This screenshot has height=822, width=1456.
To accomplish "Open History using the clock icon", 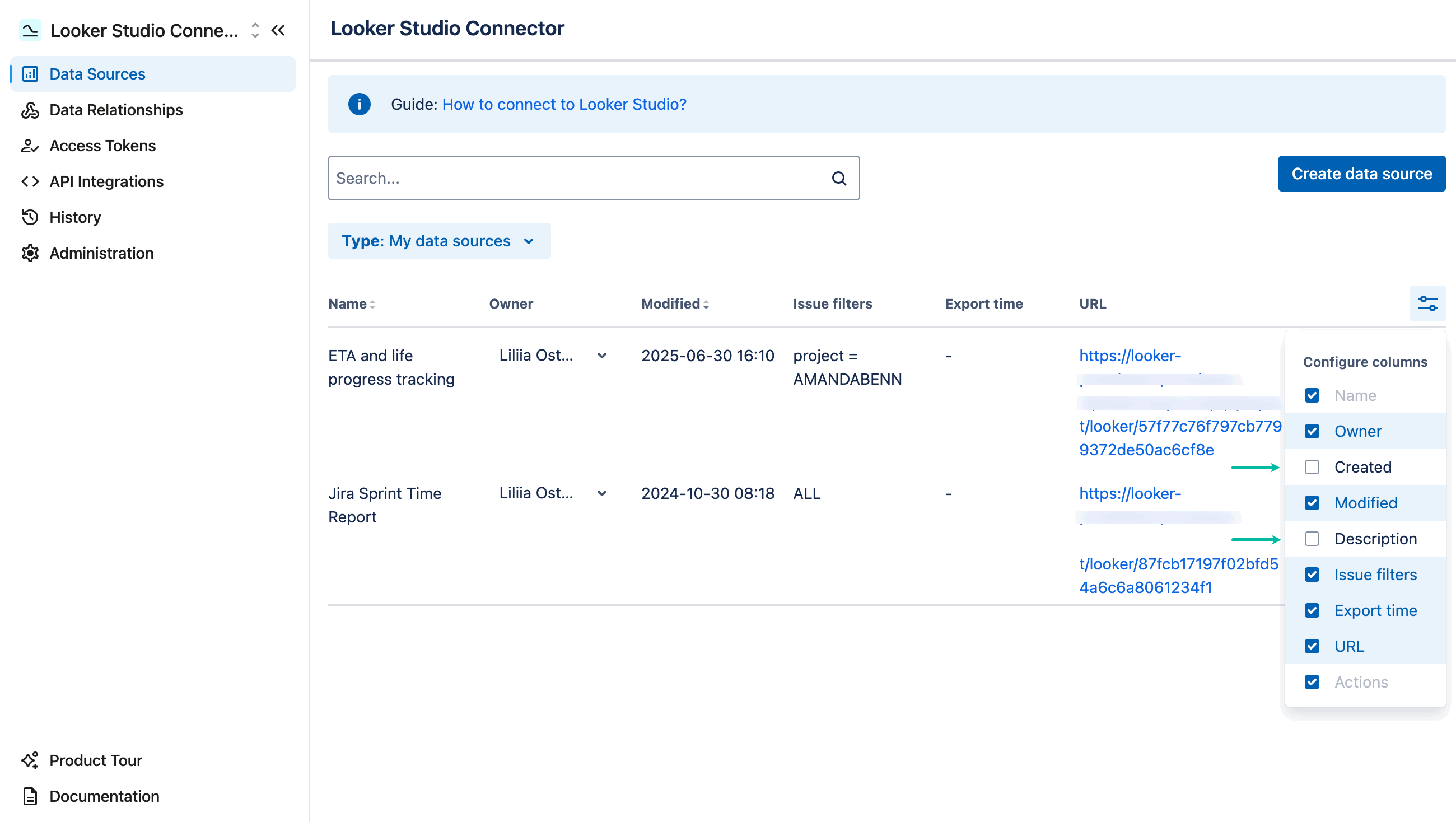I will coord(30,217).
